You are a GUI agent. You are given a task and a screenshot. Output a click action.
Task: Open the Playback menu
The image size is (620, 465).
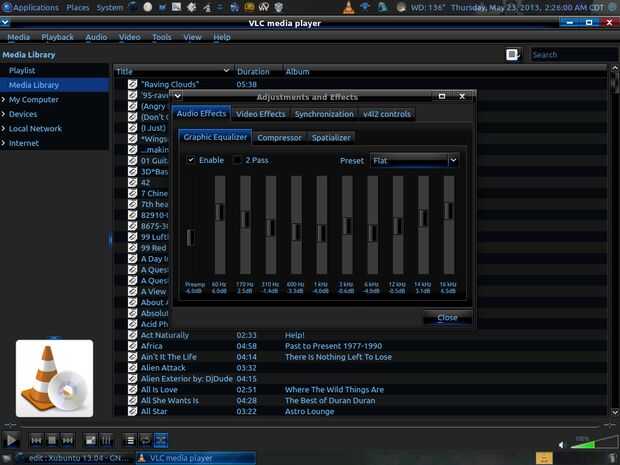point(57,37)
